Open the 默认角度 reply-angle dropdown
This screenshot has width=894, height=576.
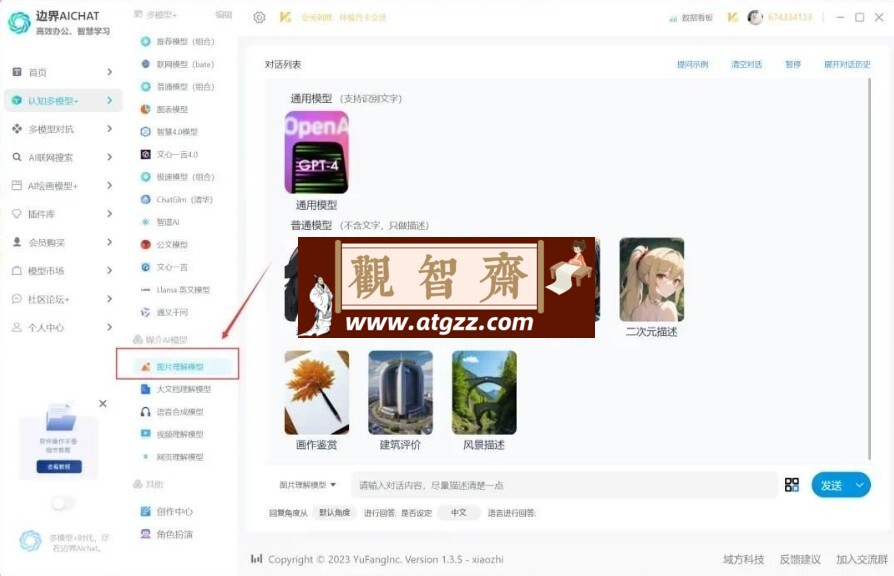(334, 513)
